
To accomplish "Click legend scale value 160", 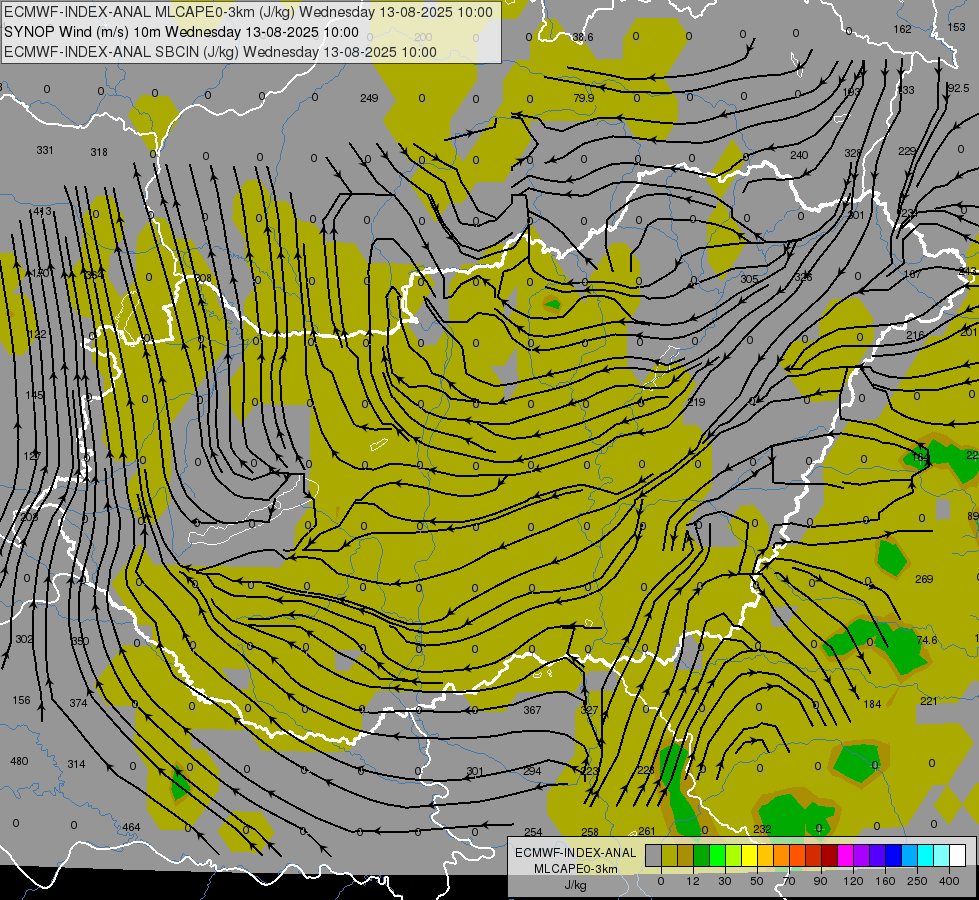I will point(885,881).
